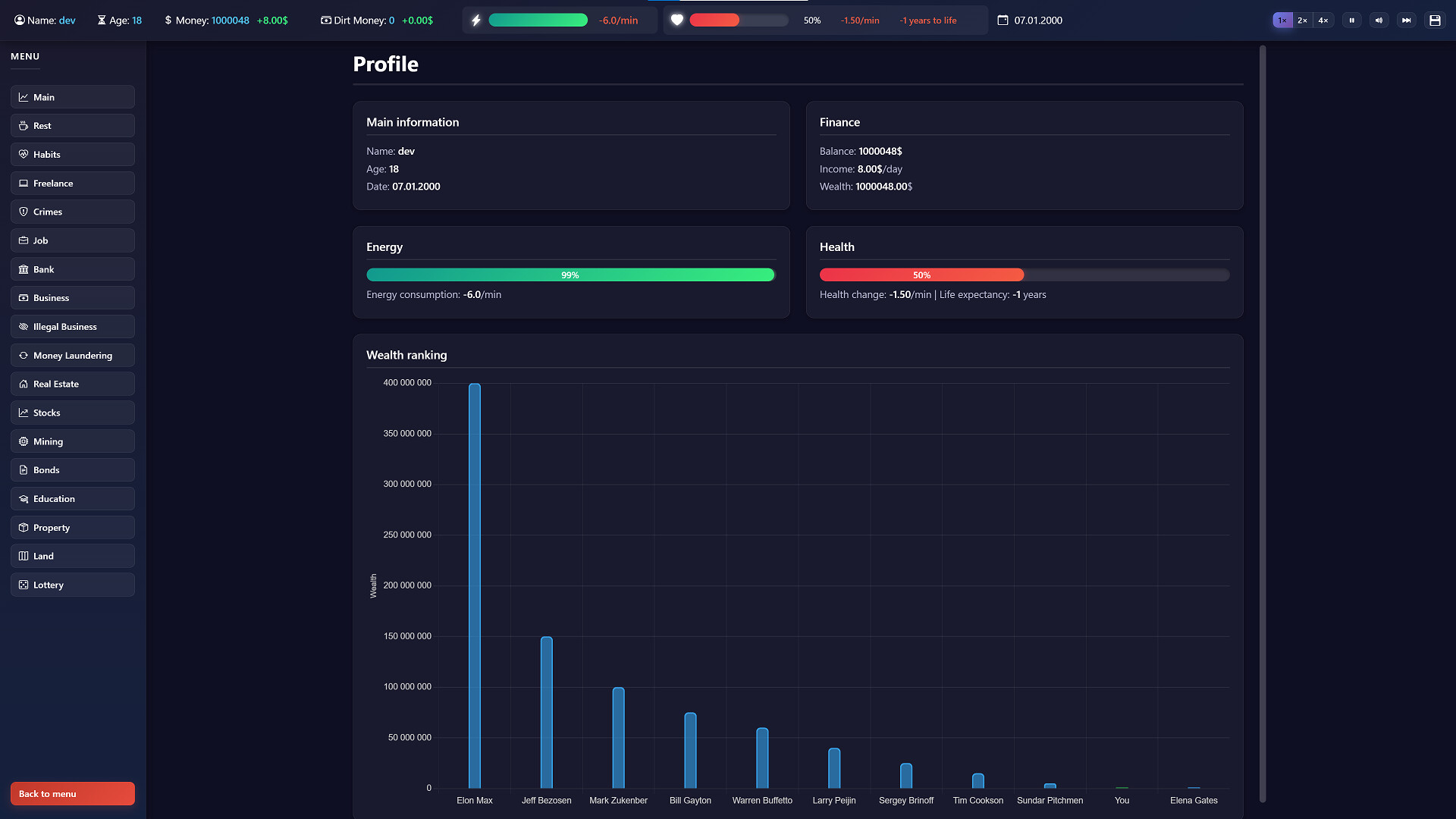Open Crimes from sidebar
Screen dimensions: 1456x819
[73, 212]
